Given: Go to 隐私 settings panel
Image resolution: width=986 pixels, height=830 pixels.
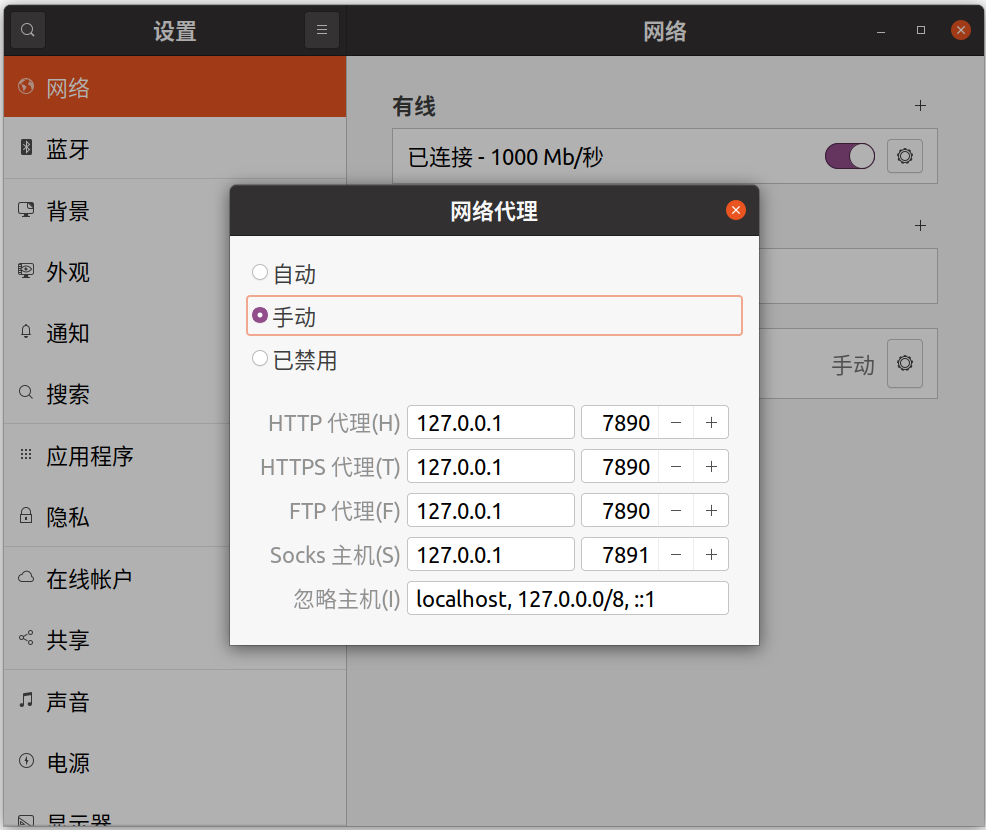Looking at the screenshot, I should point(68,517).
